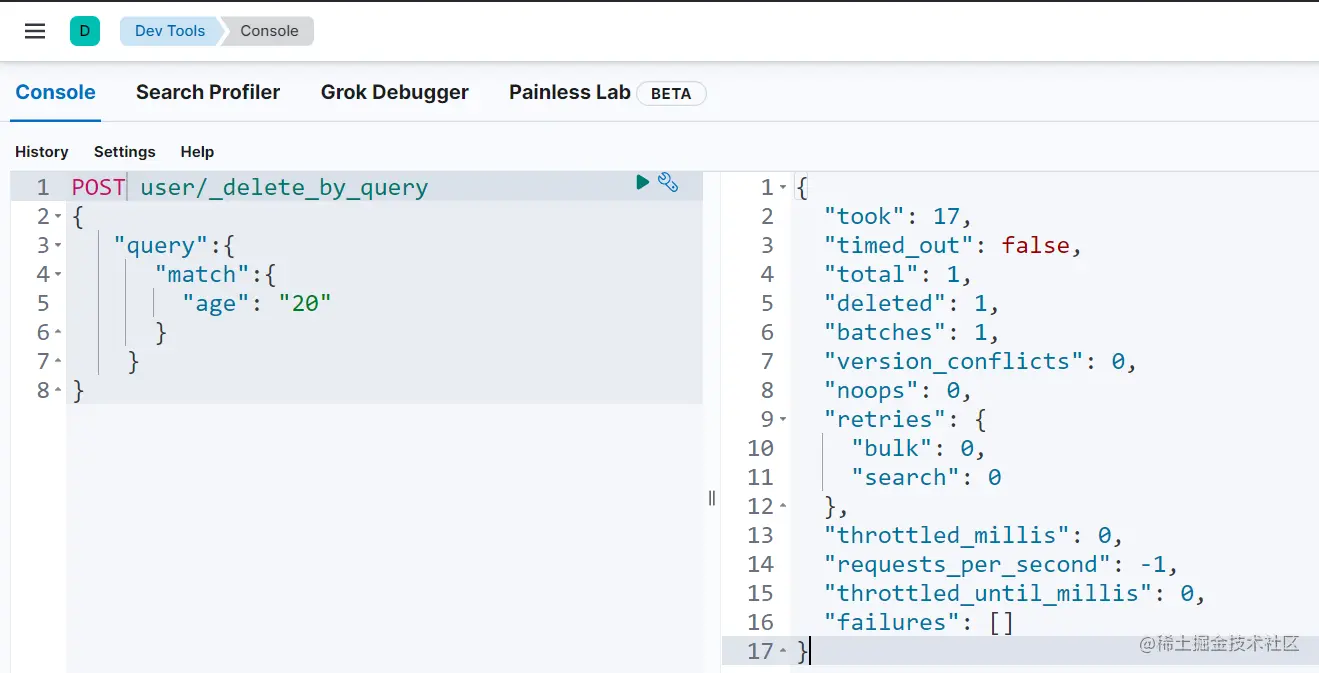The image size is (1319, 673).
Task: Switch to the Painless Lab tab
Action: click(x=569, y=92)
